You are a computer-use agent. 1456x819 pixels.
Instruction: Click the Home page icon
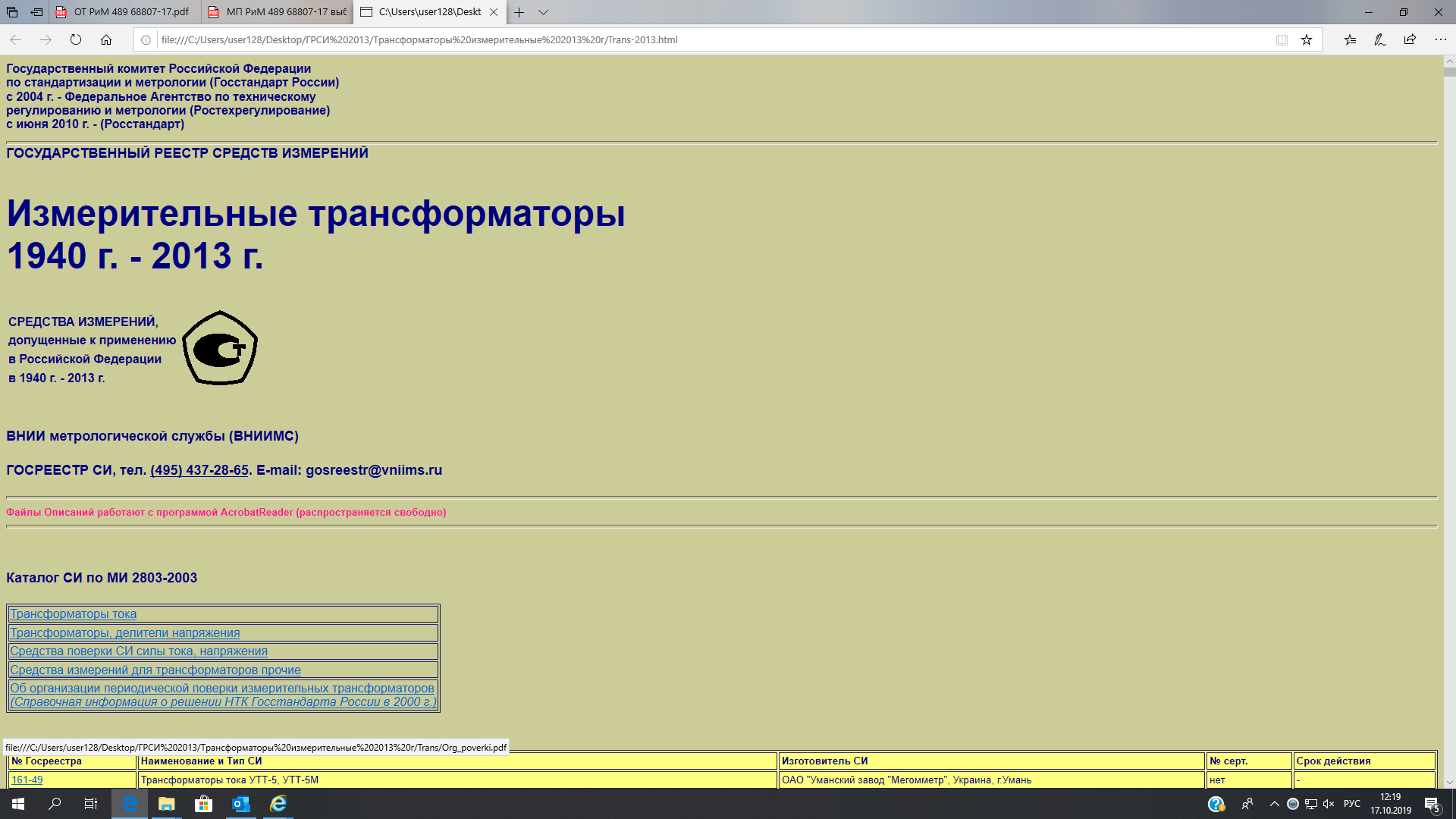106,39
